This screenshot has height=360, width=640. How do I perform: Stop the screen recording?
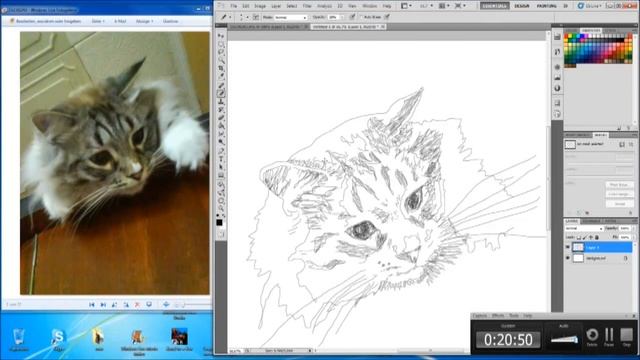pyautogui.click(x=626, y=337)
